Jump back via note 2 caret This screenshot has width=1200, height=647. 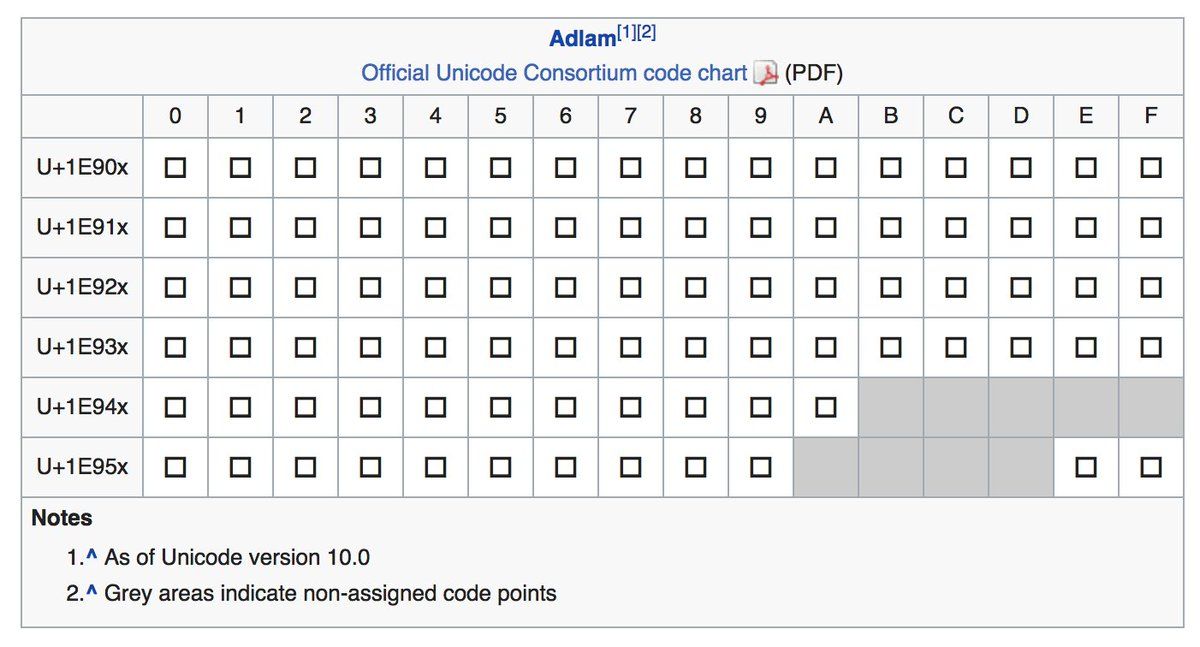point(91,593)
